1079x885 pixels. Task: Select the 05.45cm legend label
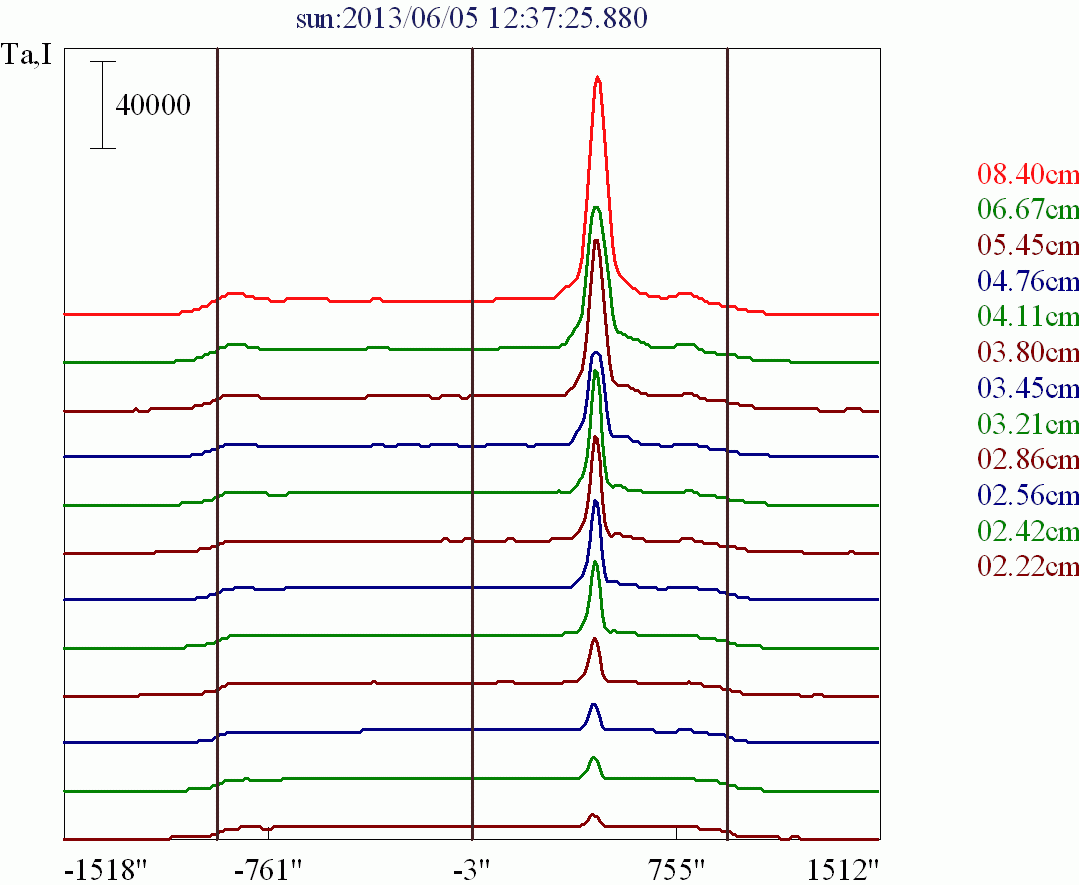1028,245
